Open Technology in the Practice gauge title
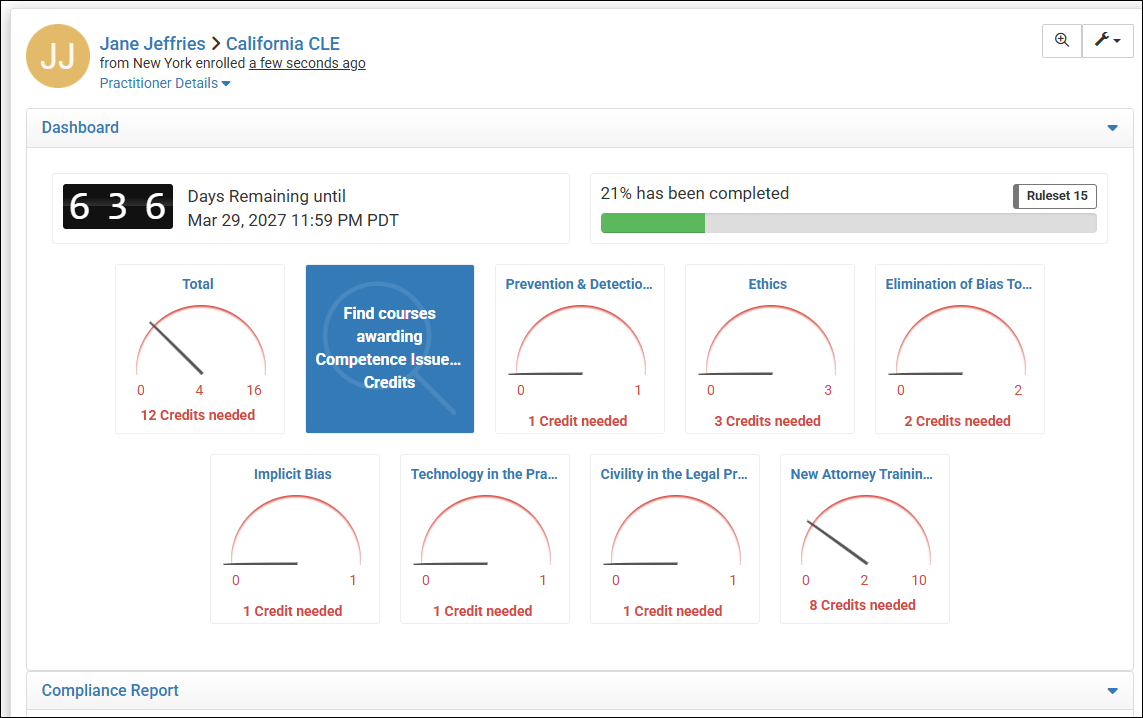The image size is (1143, 718). click(484, 475)
